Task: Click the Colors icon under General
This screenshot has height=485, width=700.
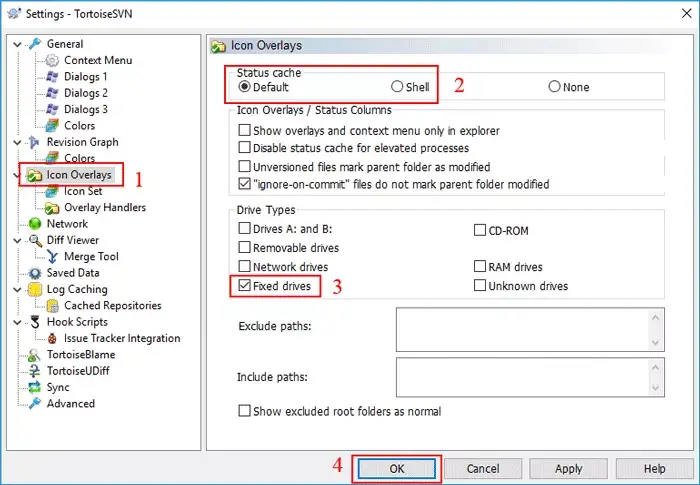Action: (52, 125)
